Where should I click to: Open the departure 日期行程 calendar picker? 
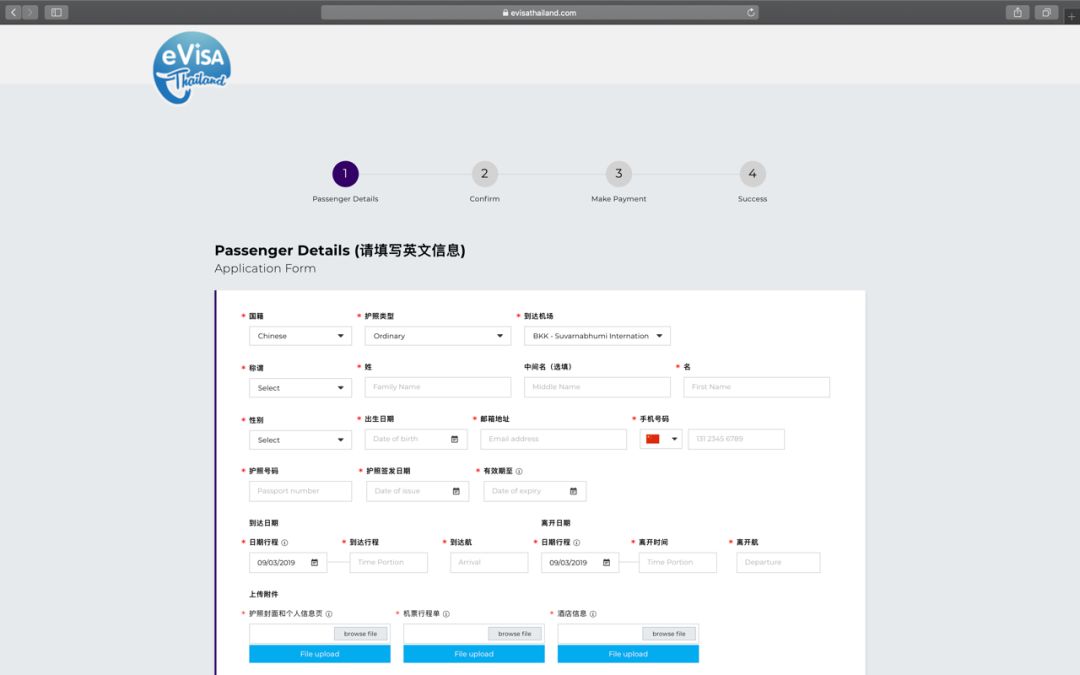[x=608, y=562]
